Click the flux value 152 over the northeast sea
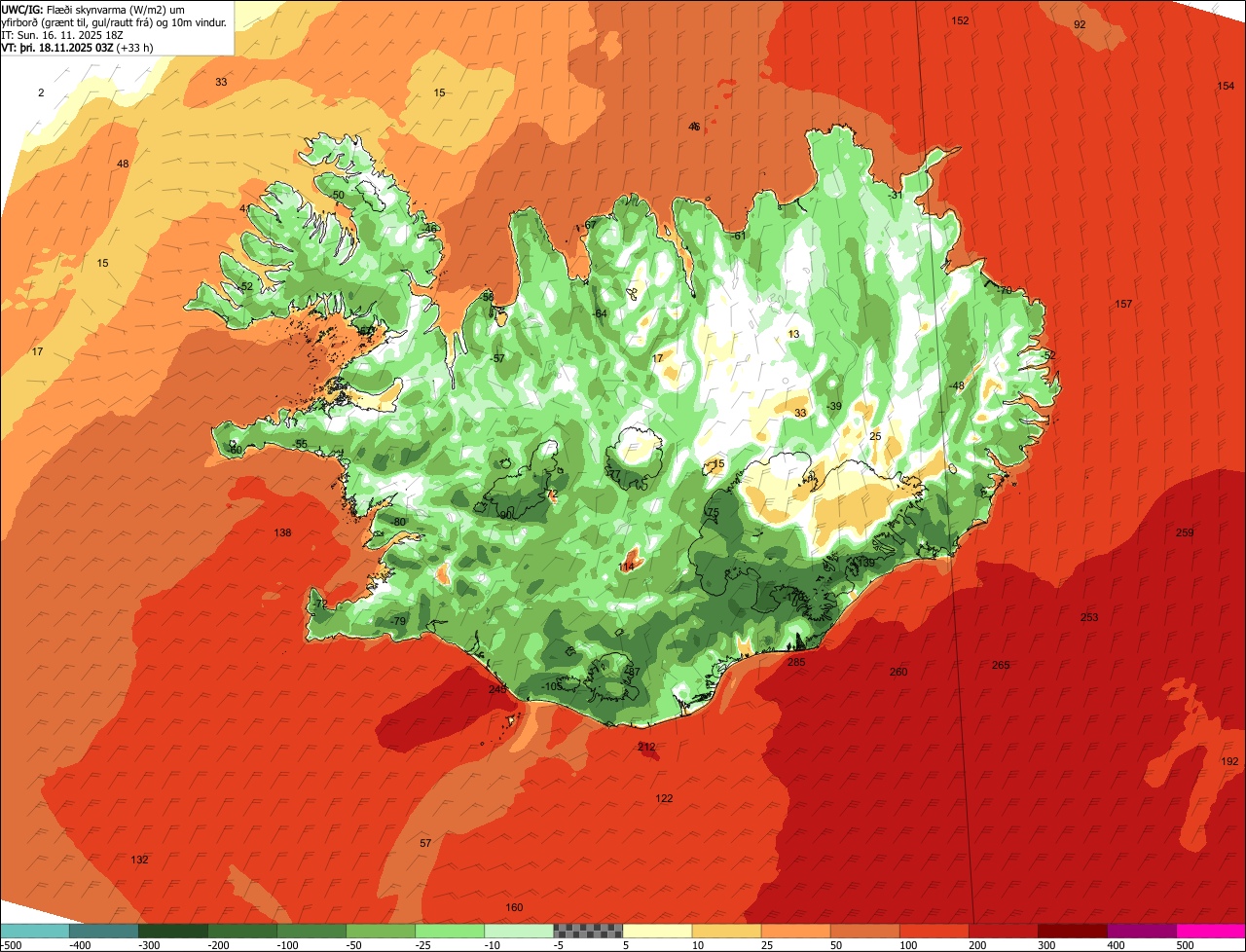Screen dimensions: 1246x952 point(960,20)
